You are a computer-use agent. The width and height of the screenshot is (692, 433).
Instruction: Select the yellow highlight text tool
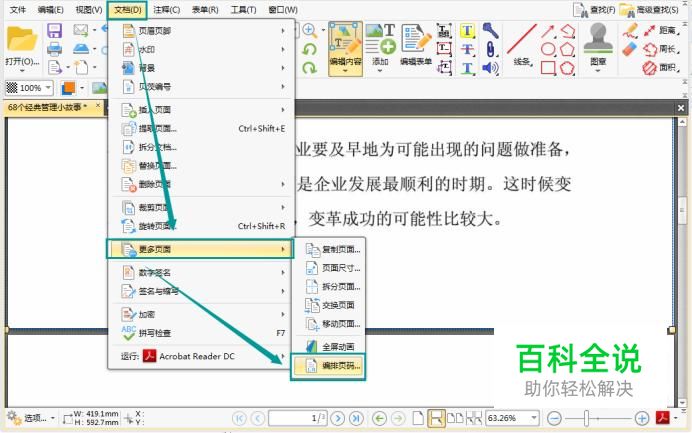(467, 30)
